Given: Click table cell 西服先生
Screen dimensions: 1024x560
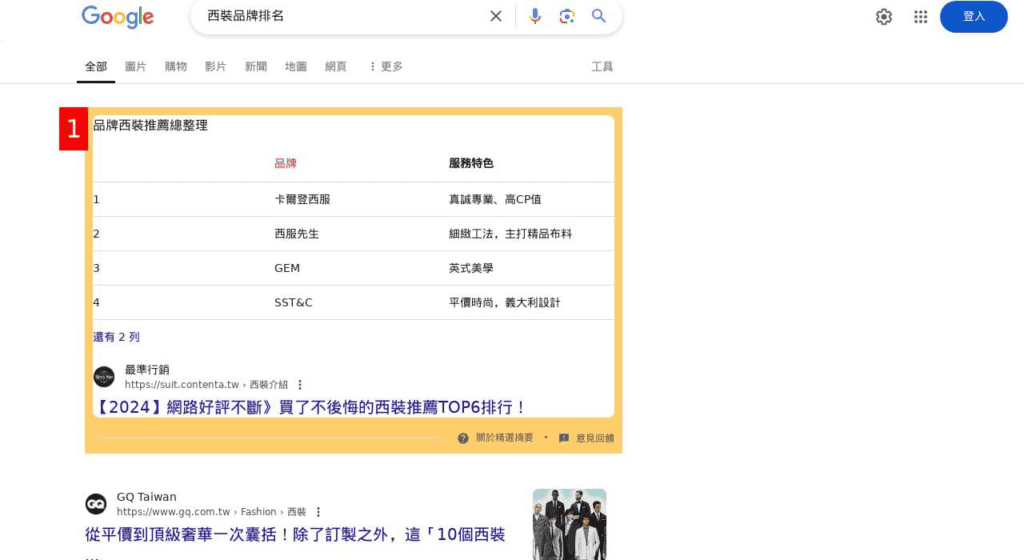Looking at the screenshot, I should (x=296, y=234).
